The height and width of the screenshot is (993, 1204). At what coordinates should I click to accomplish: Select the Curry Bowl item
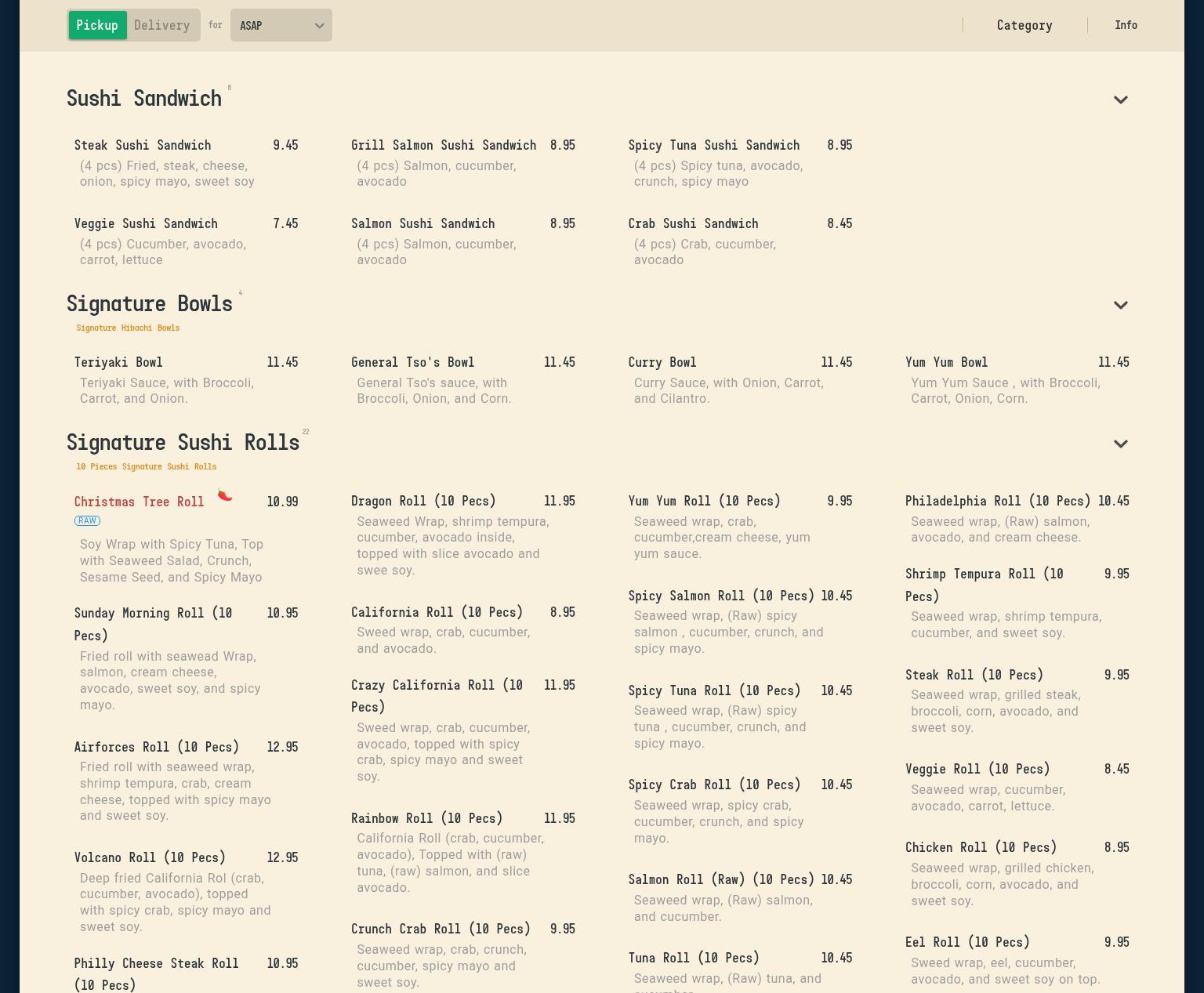click(662, 362)
